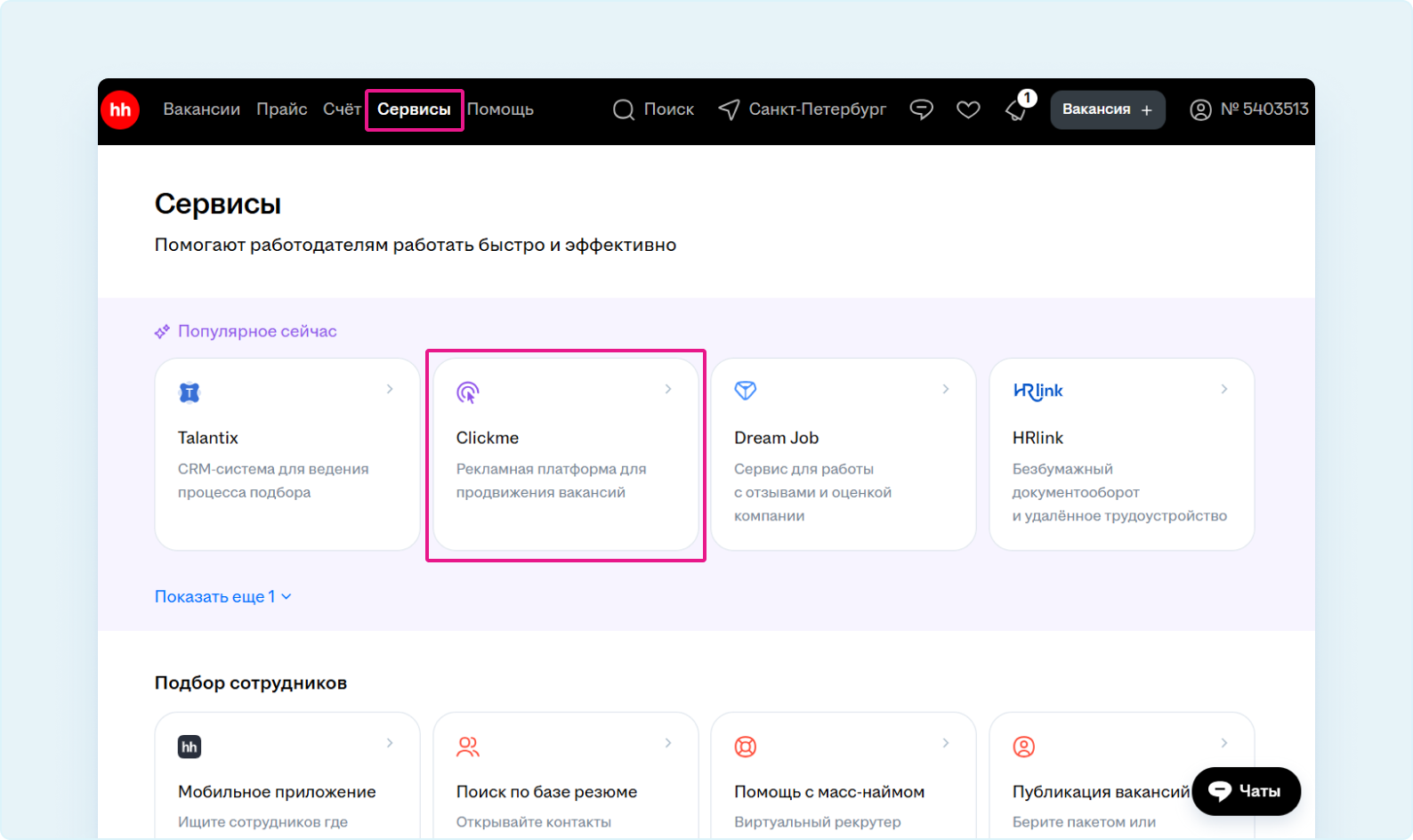Open Публикация вакансий card title
The image size is (1413, 840).
(x=1101, y=792)
